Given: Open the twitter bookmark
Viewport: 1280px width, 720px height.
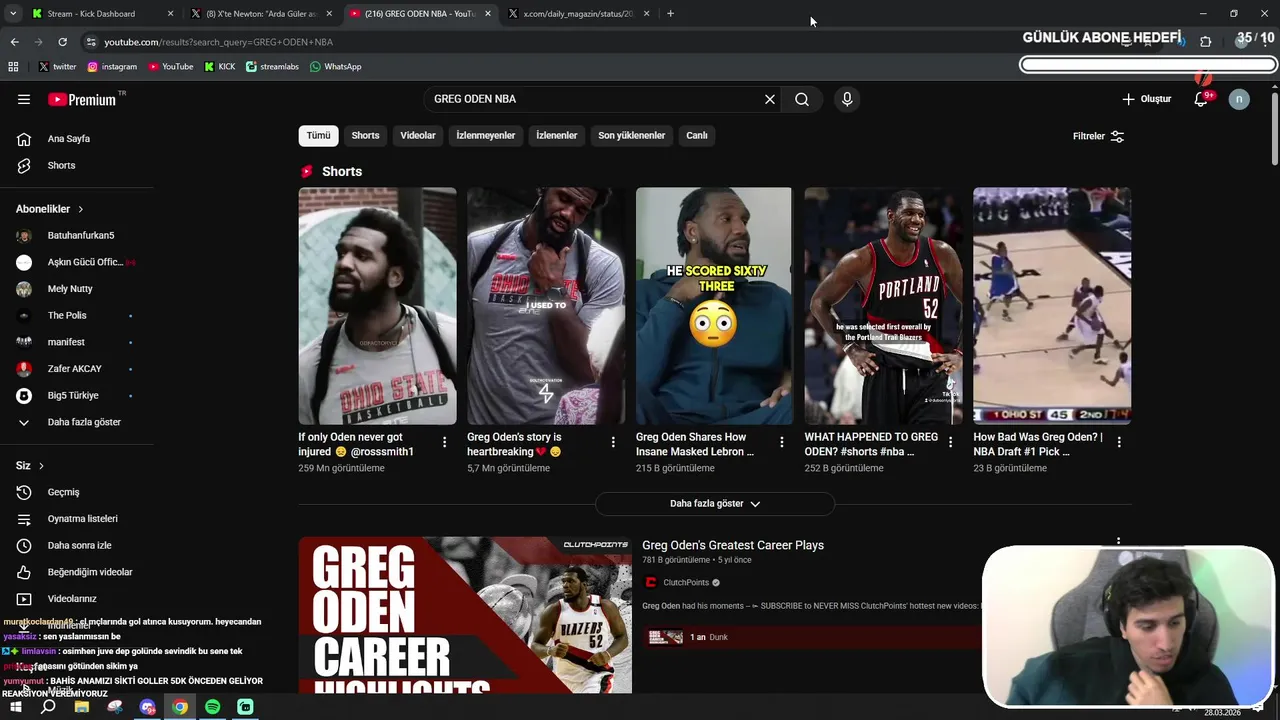Looking at the screenshot, I should pos(57,67).
